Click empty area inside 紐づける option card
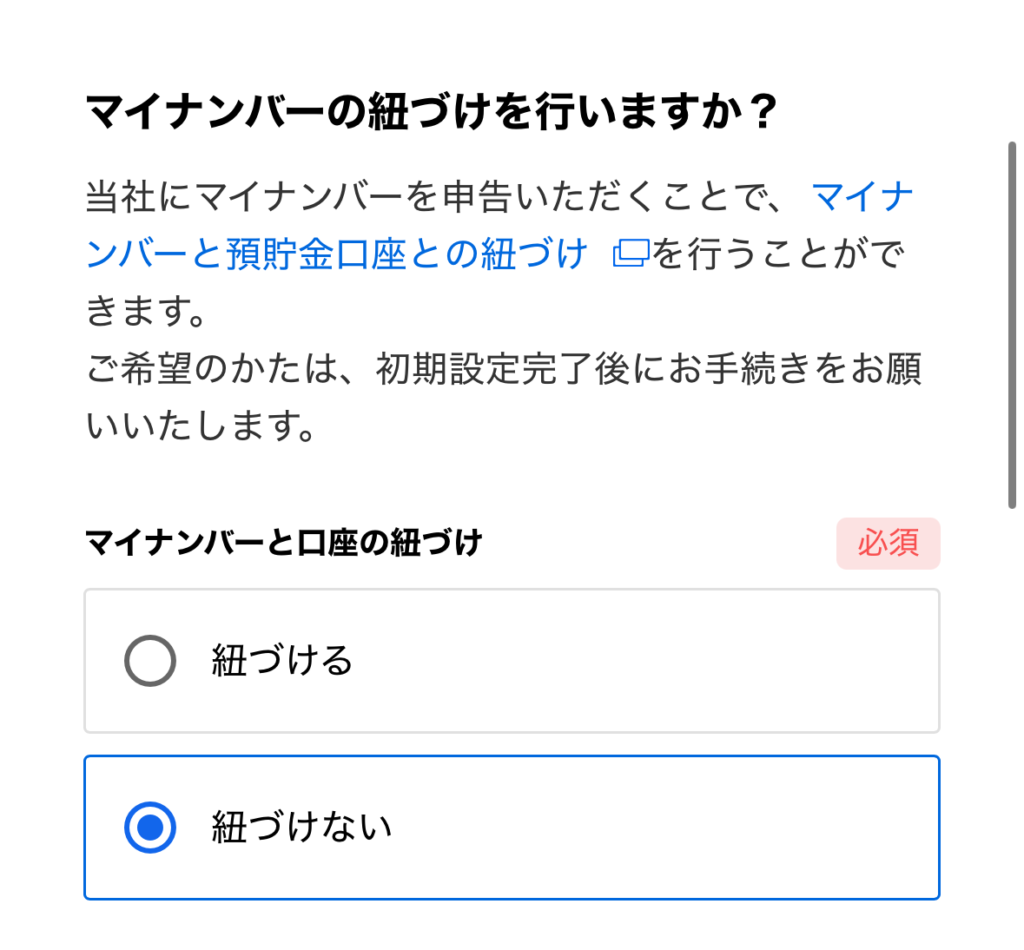This screenshot has width=1024, height=950. [x=650, y=661]
